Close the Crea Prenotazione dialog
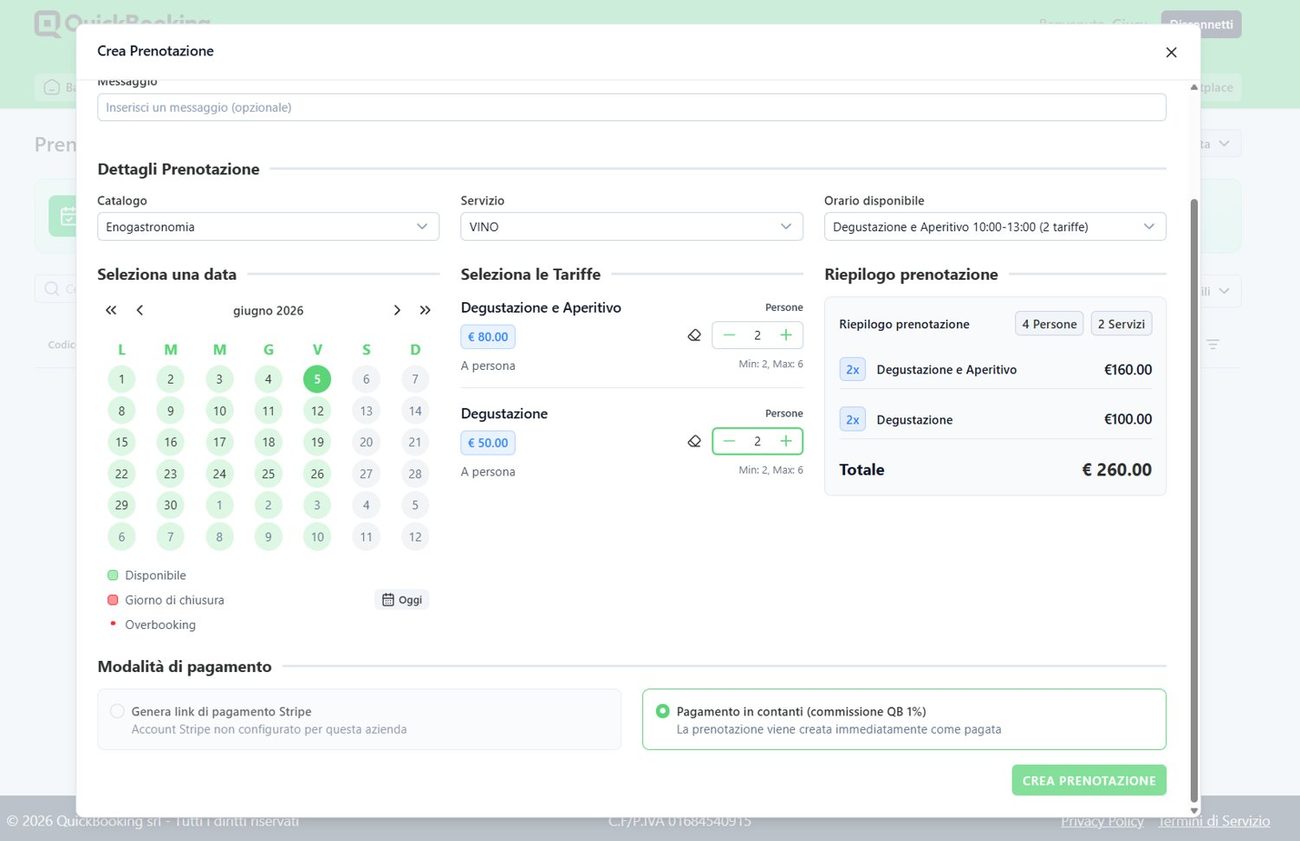This screenshot has height=841, width=1300. point(1171,52)
